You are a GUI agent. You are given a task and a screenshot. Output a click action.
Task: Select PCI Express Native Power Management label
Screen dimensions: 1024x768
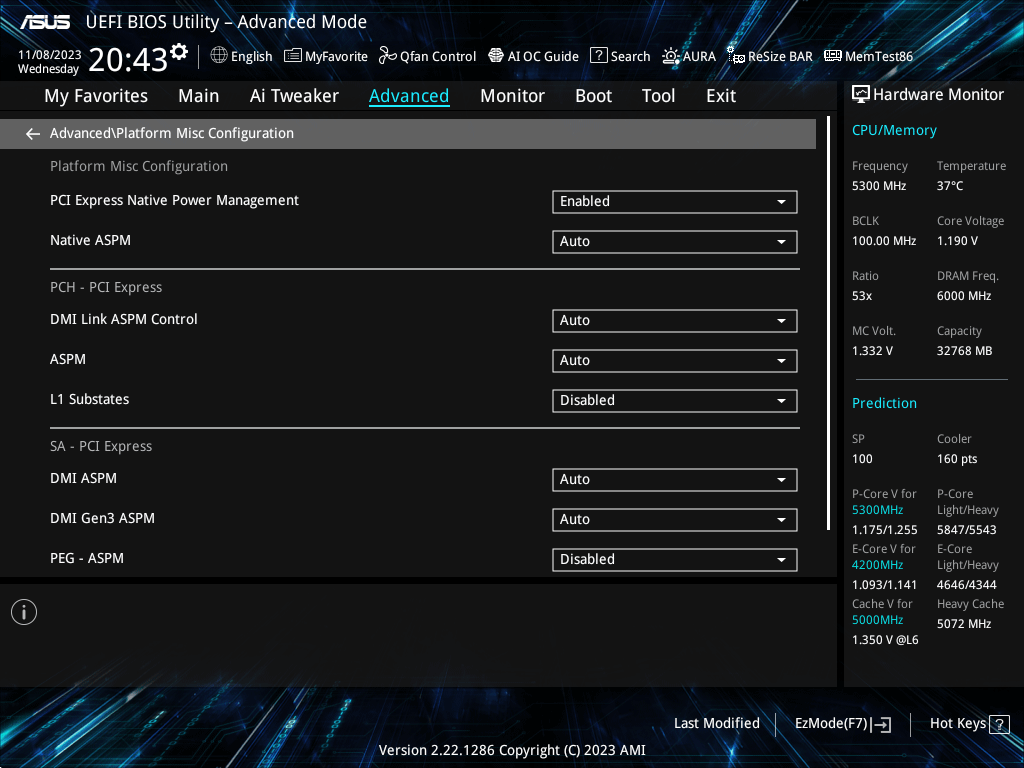[174, 200]
